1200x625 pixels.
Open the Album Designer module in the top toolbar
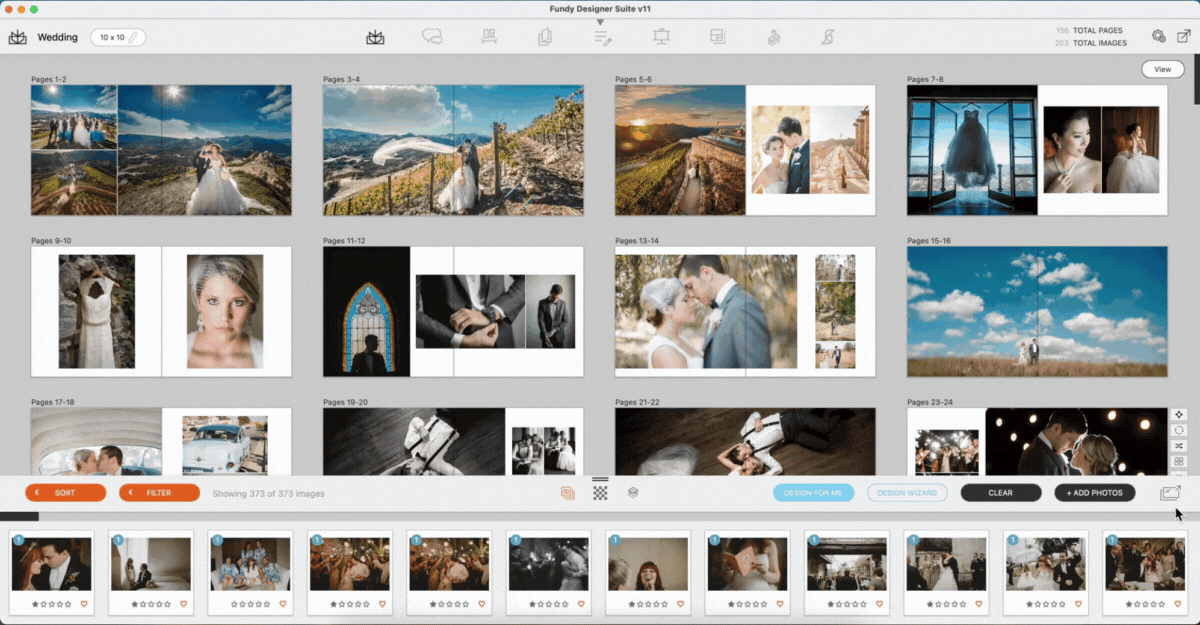(x=375, y=37)
